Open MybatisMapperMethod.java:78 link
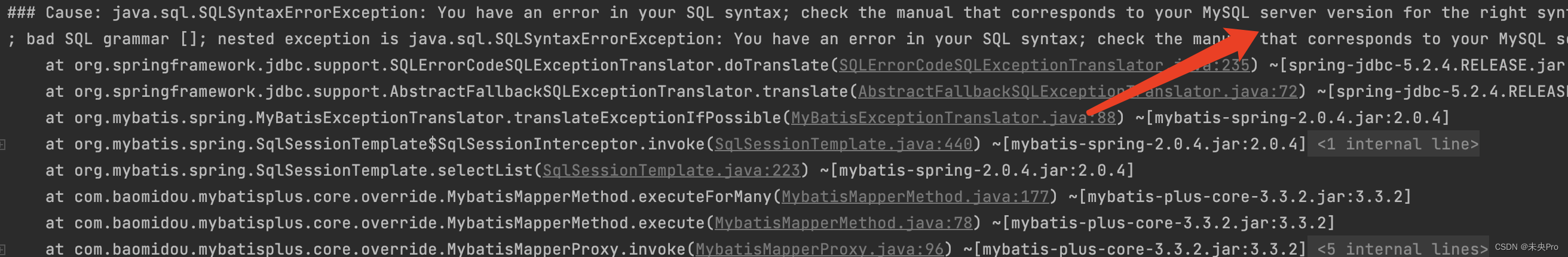1568x257 pixels. pyautogui.click(x=843, y=223)
